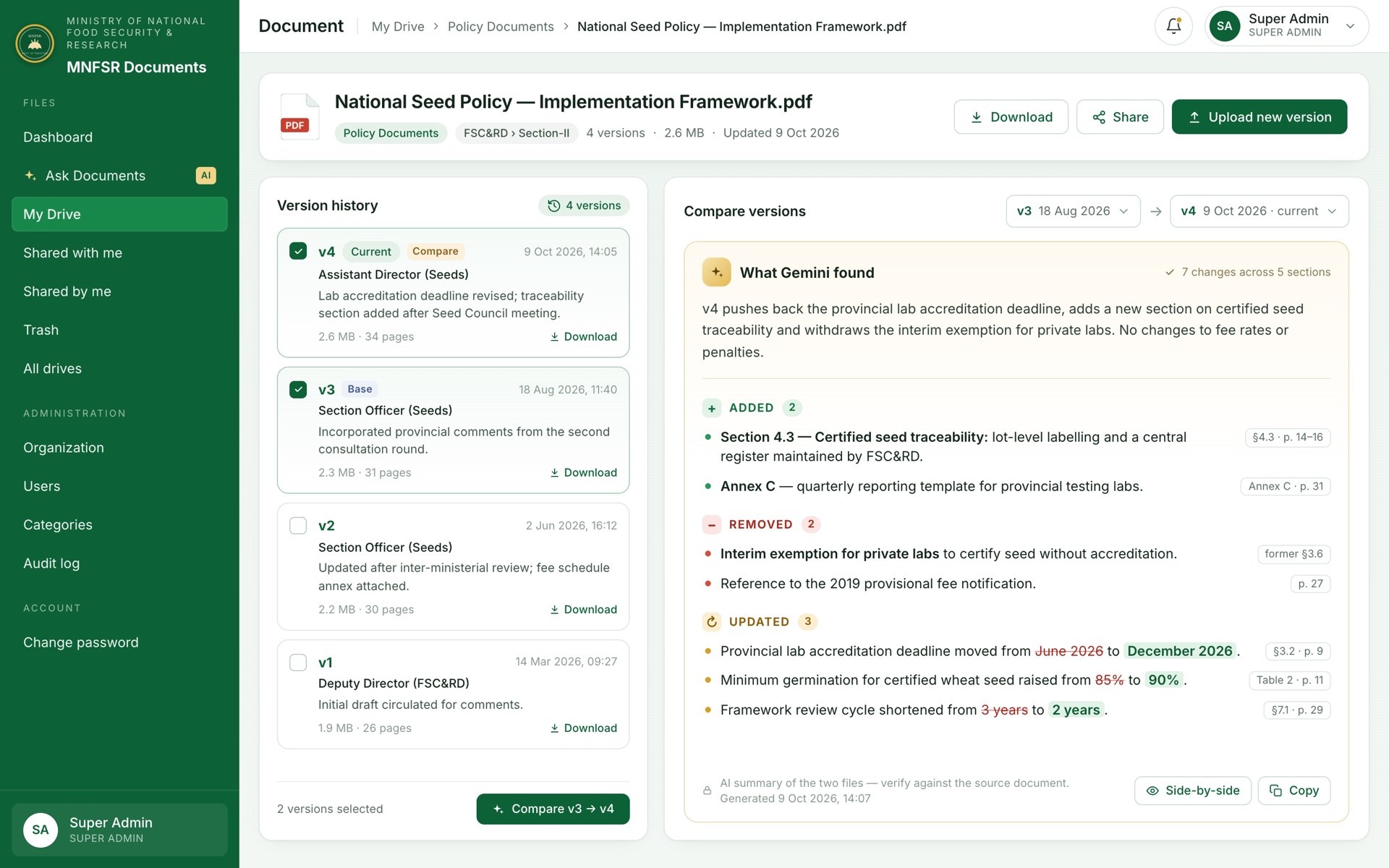Open Side-by-side view
This screenshot has width=1389, height=868.
[x=1192, y=791]
